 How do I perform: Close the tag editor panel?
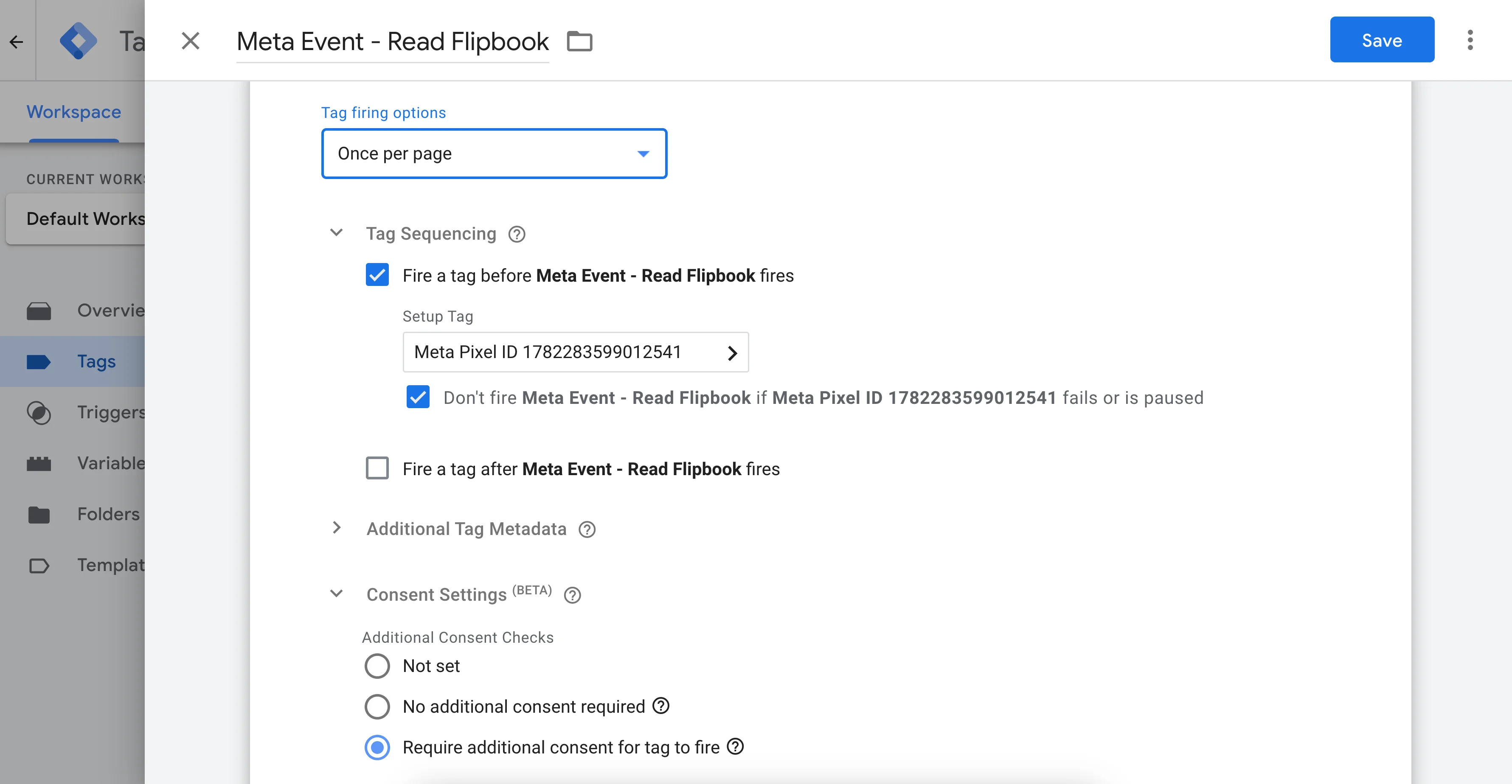click(190, 41)
